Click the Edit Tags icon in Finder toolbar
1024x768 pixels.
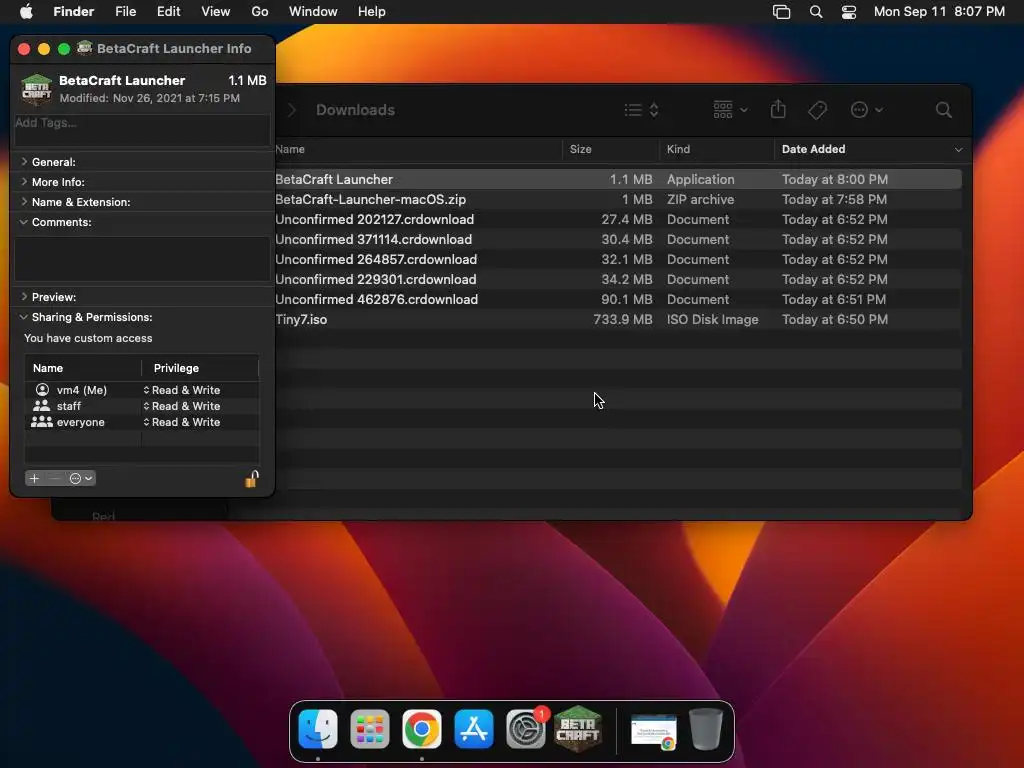pyautogui.click(x=818, y=110)
